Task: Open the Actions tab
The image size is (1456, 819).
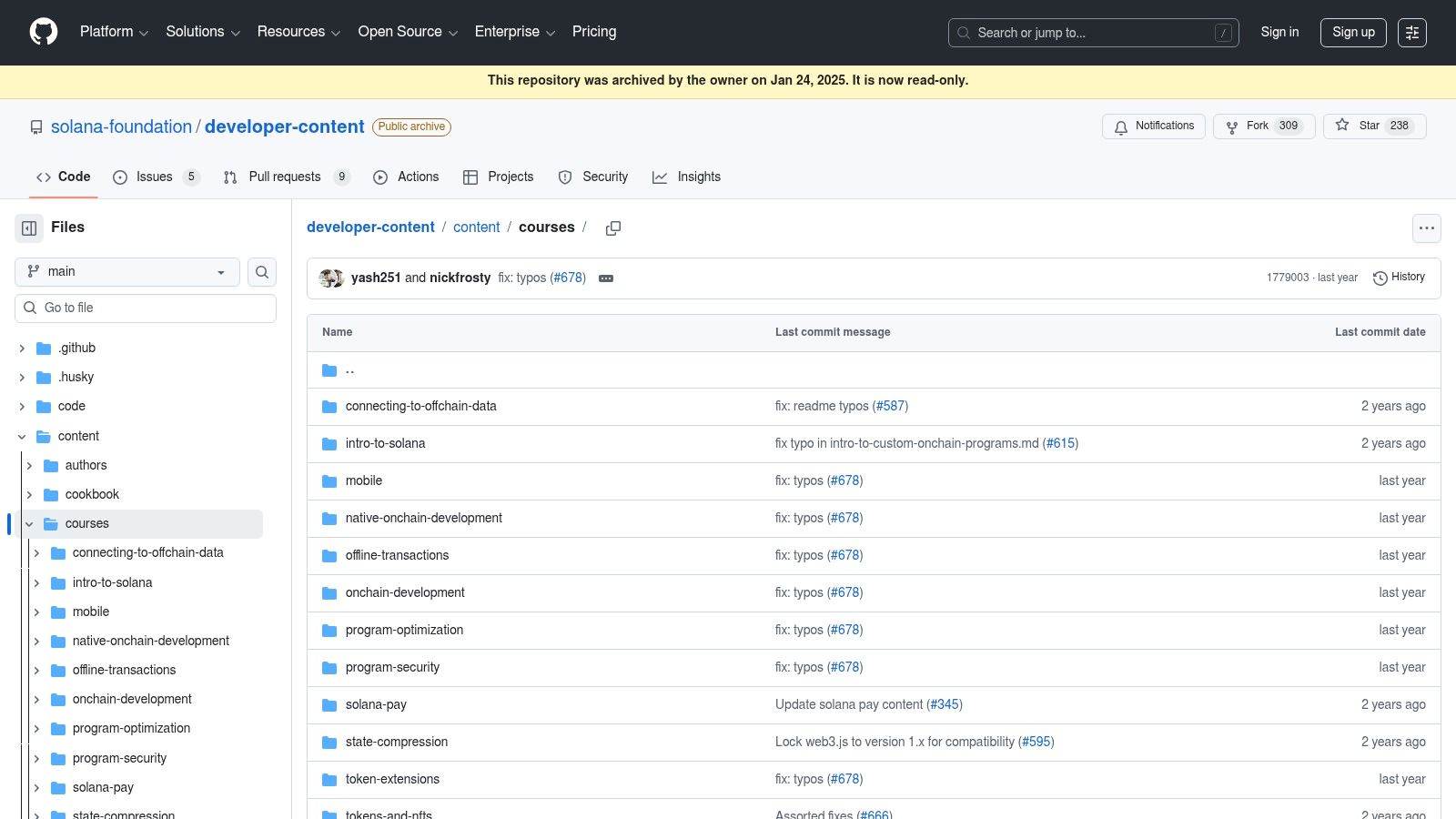Action: [x=406, y=177]
